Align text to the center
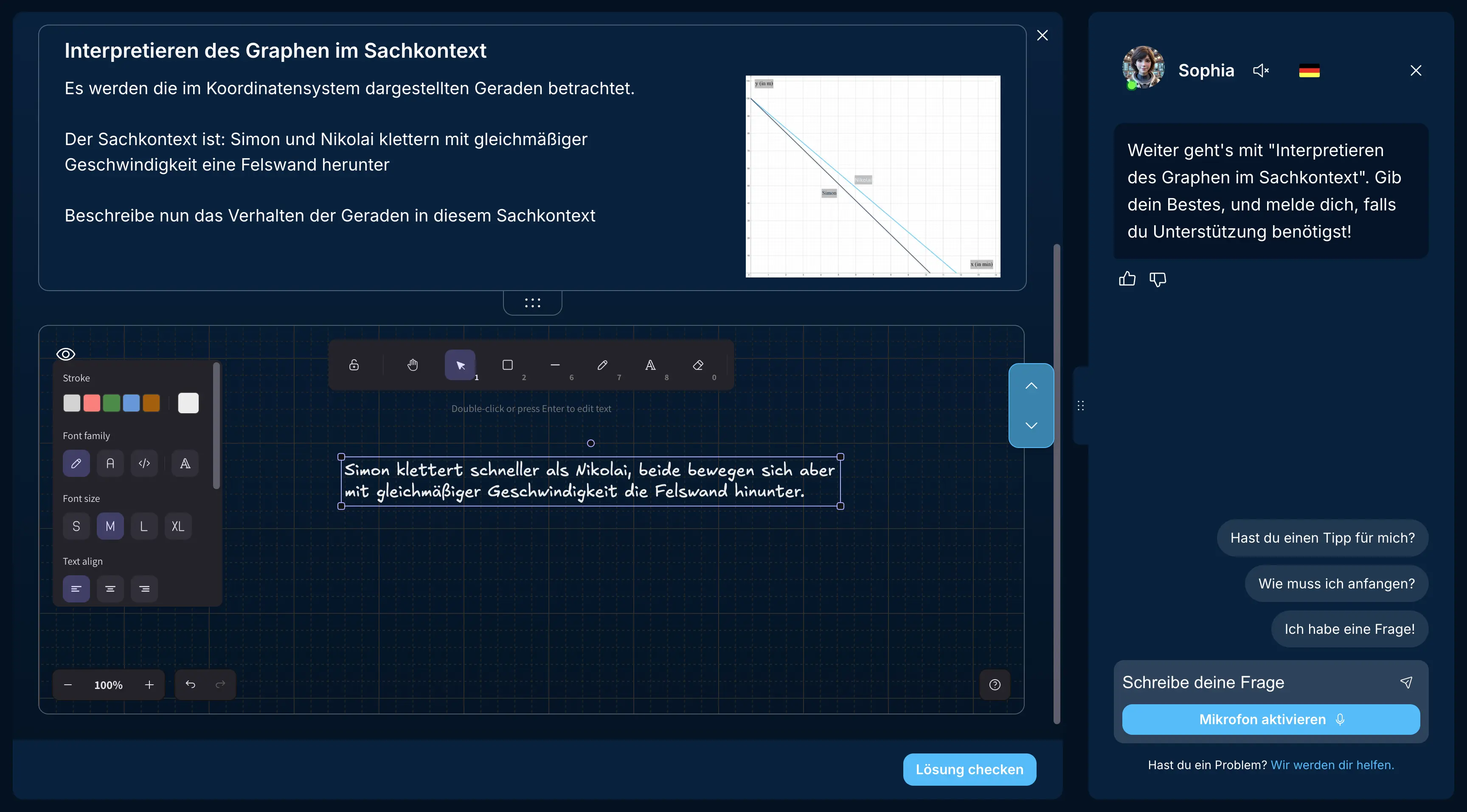1467x812 pixels. (110, 589)
